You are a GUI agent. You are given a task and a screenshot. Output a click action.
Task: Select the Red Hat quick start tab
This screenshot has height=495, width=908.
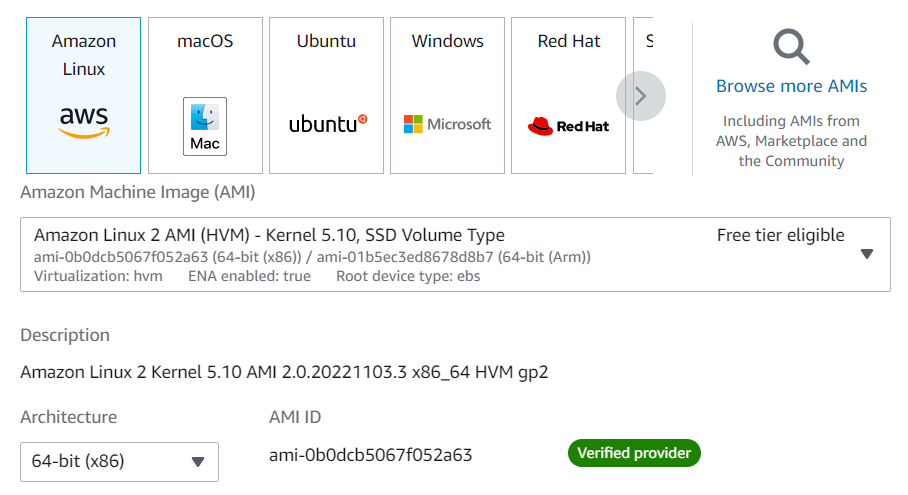pos(568,41)
